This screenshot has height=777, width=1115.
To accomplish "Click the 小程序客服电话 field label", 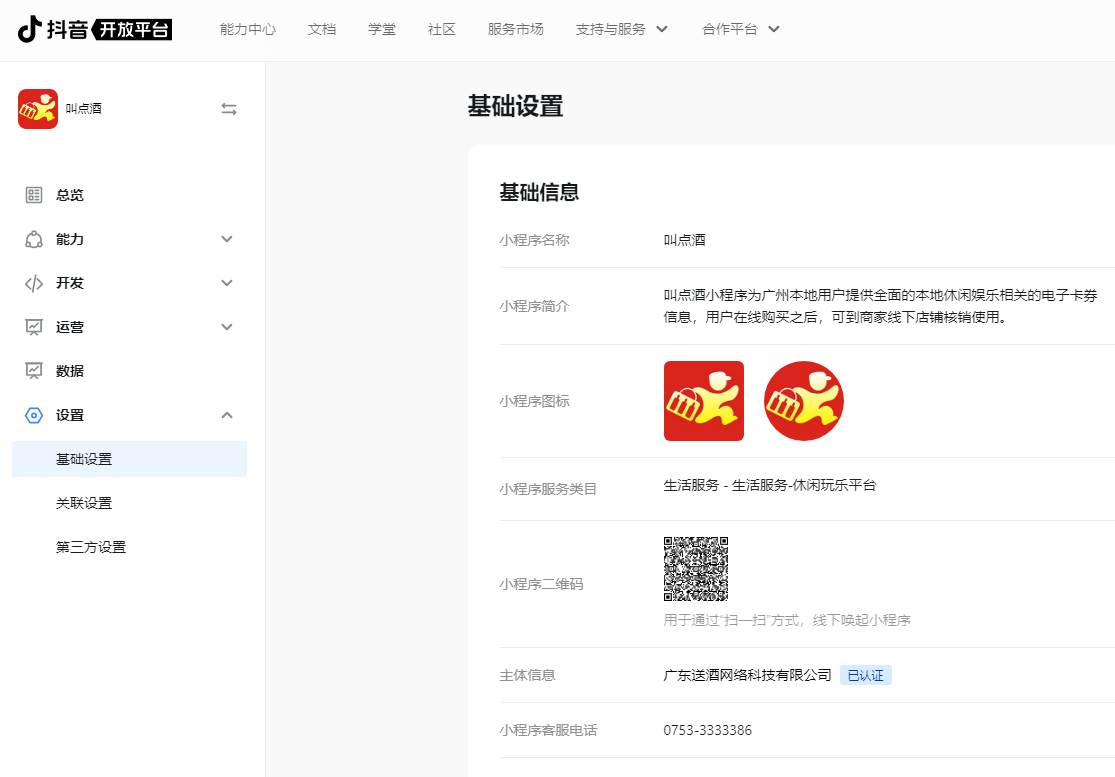I will point(548,731).
